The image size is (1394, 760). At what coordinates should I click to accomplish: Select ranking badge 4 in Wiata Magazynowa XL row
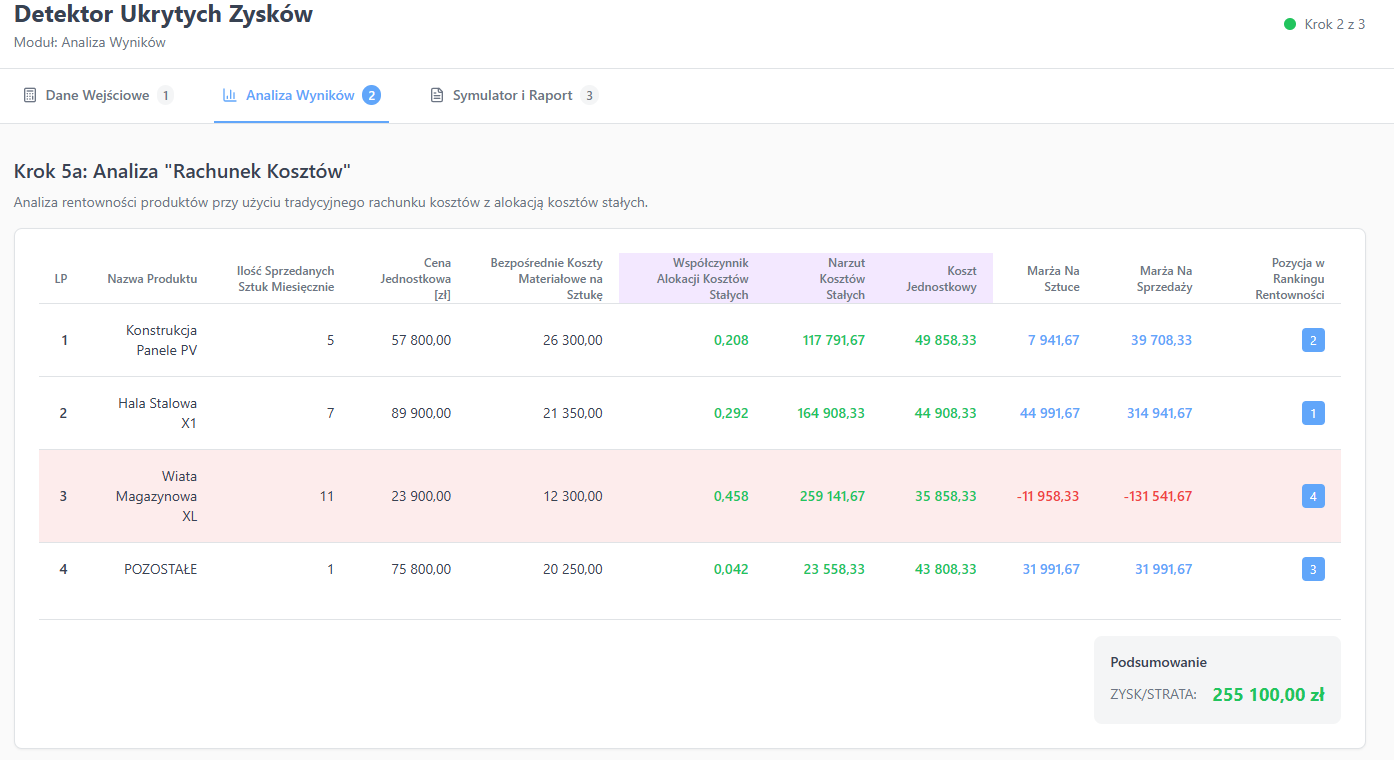[1313, 496]
